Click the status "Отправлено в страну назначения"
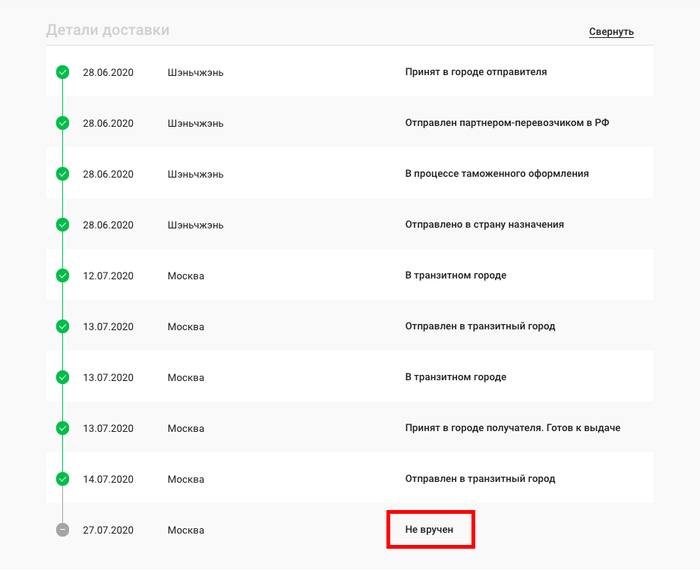This screenshot has height=570, width=700. point(484,225)
